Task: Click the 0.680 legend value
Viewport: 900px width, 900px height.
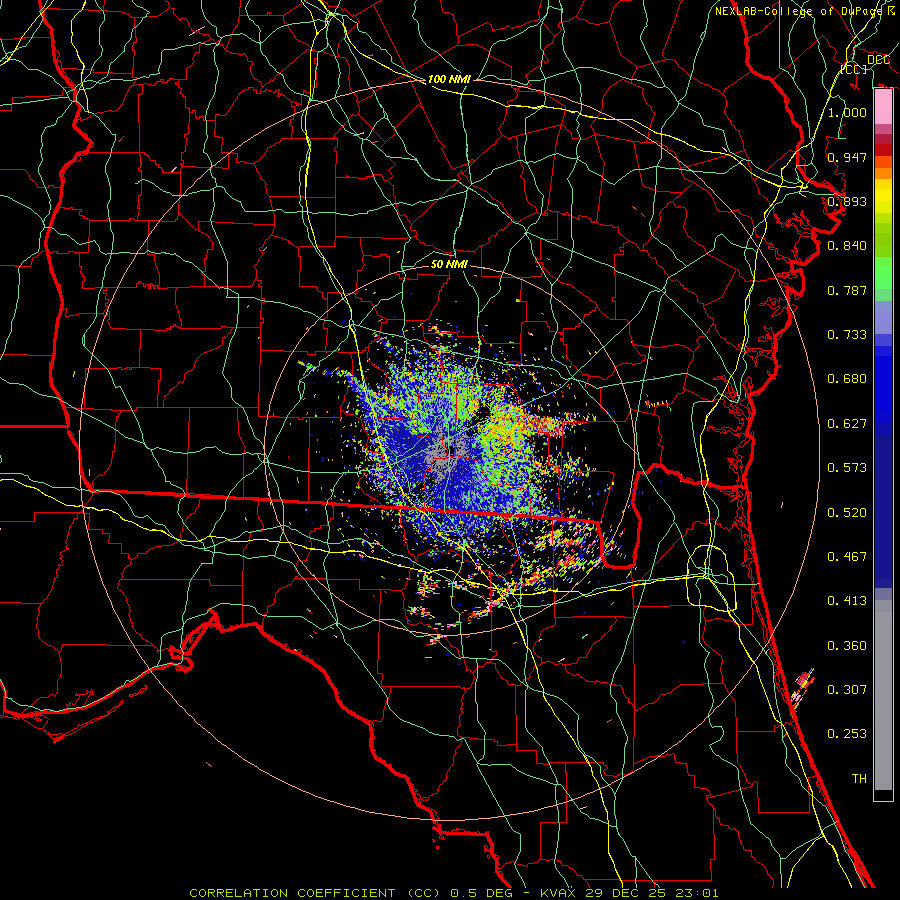Action: pos(847,379)
